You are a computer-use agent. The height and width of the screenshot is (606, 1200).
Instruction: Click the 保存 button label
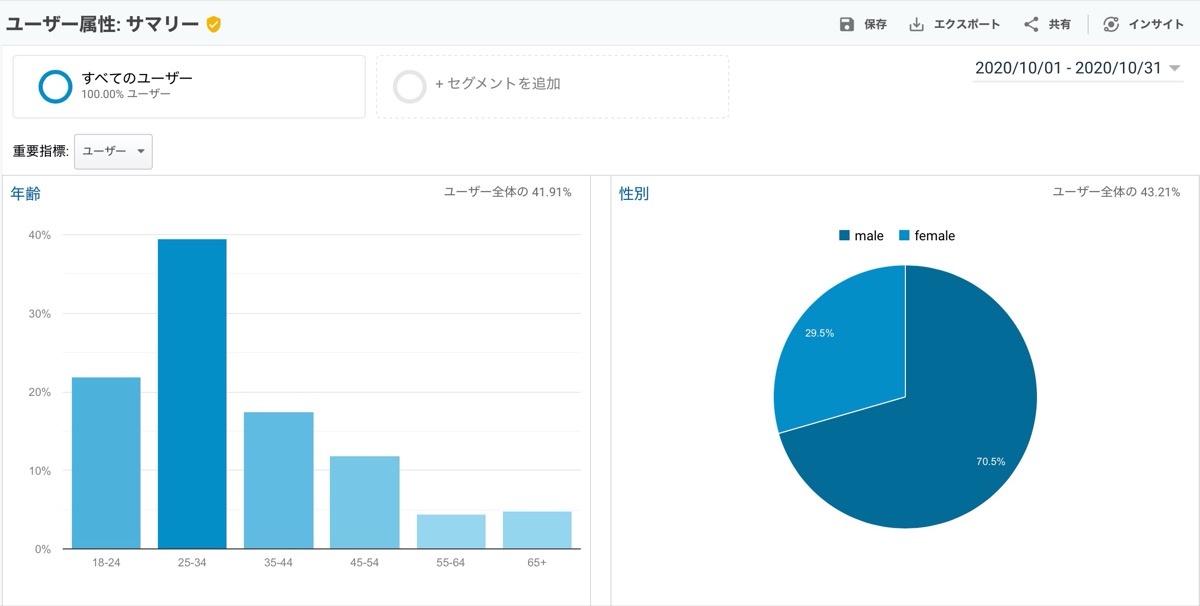point(876,24)
